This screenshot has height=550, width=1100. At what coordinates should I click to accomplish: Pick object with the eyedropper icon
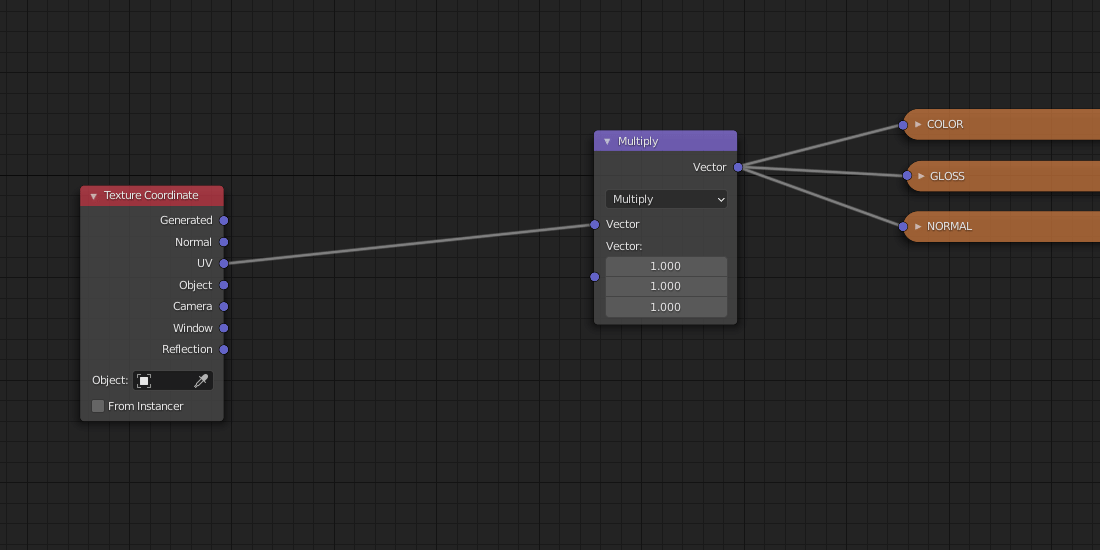pyautogui.click(x=201, y=381)
